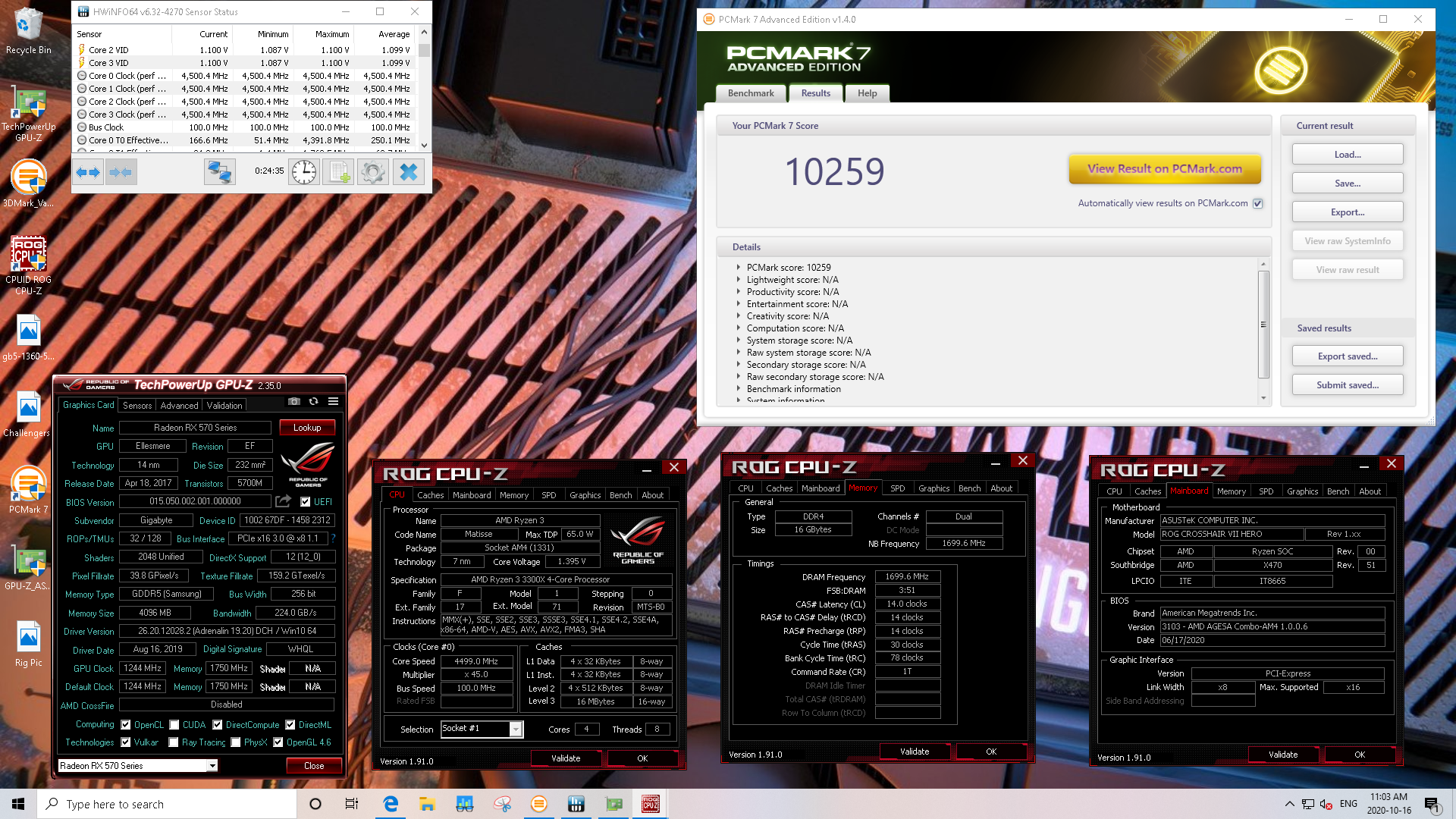The height and width of the screenshot is (819, 1456).
Task: Click Cortana circle in taskbar
Action: pyautogui.click(x=315, y=804)
